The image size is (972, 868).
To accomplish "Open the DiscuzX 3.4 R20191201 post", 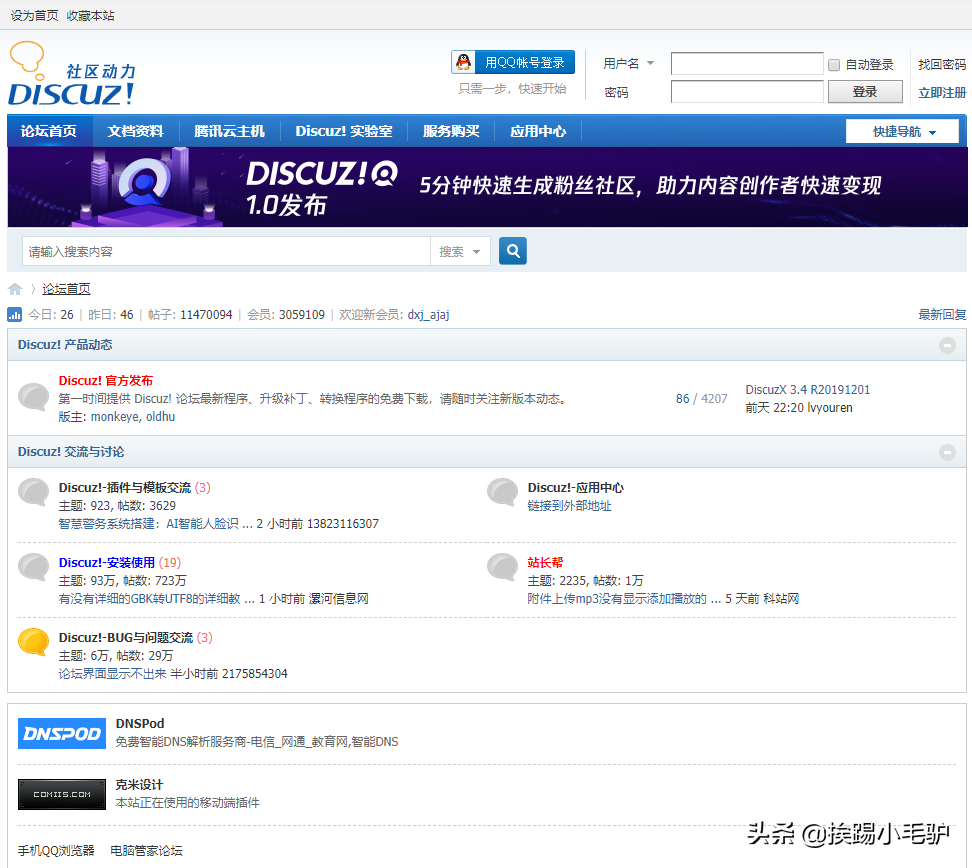I will tap(808, 389).
